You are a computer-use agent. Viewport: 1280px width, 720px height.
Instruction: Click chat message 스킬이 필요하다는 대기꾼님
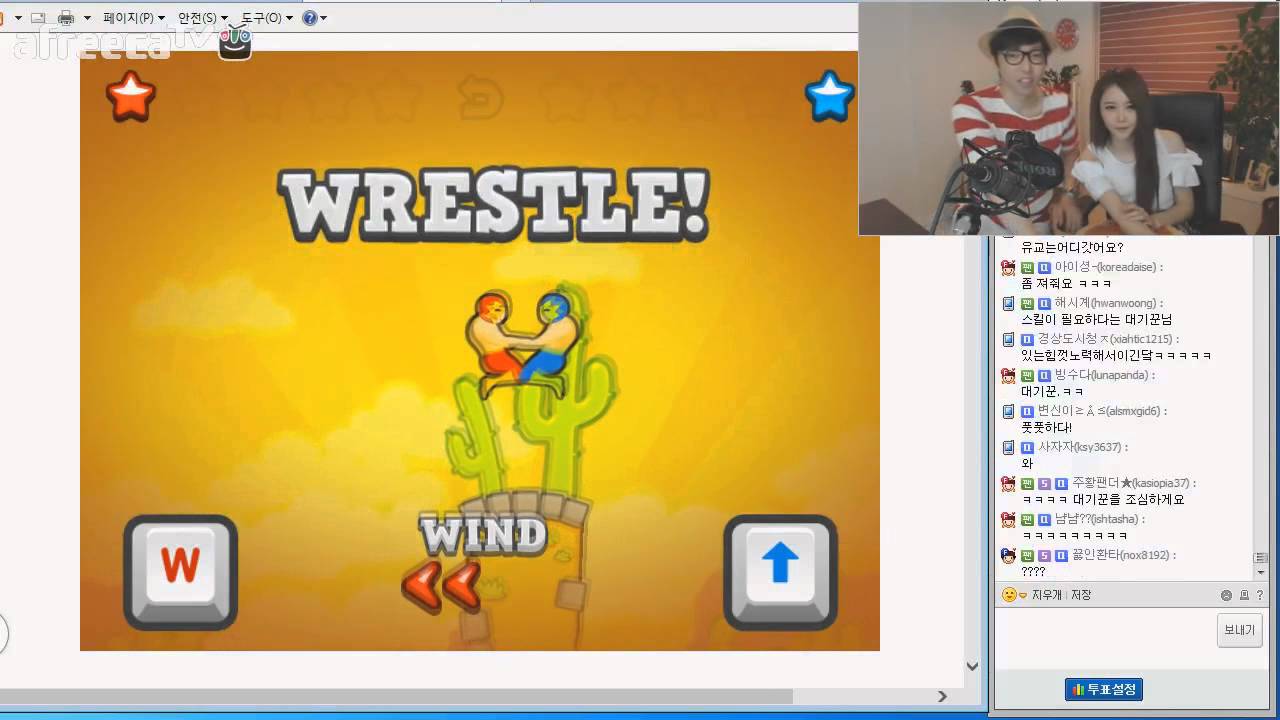point(1096,319)
